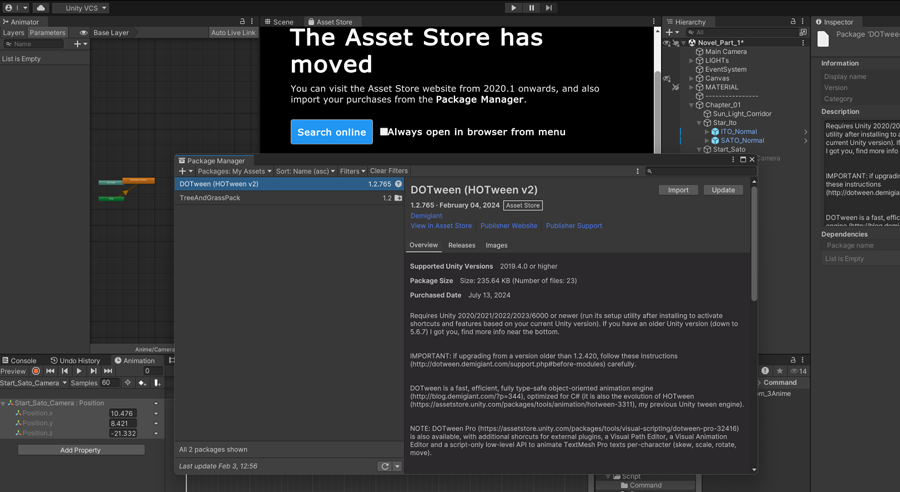Click the Animator eye visibility icon
900x492 pixels.
point(83,33)
